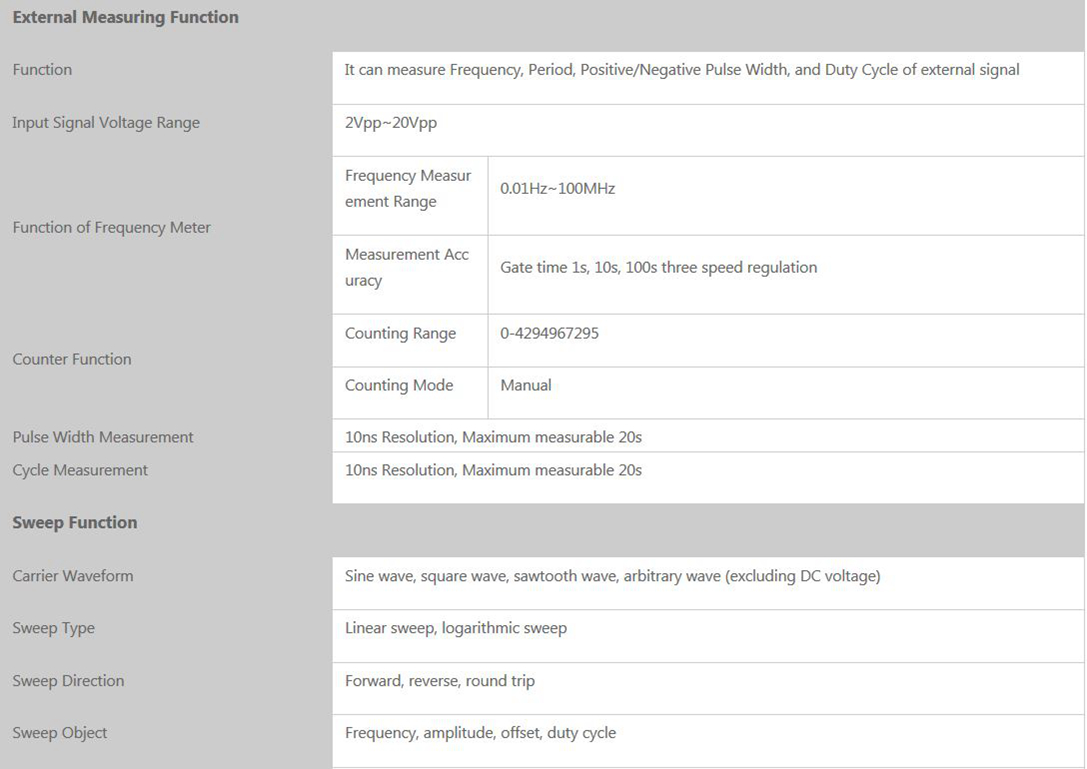
Task: Select the Function of Frequency Meter label
Action: click(x=111, y=228)
